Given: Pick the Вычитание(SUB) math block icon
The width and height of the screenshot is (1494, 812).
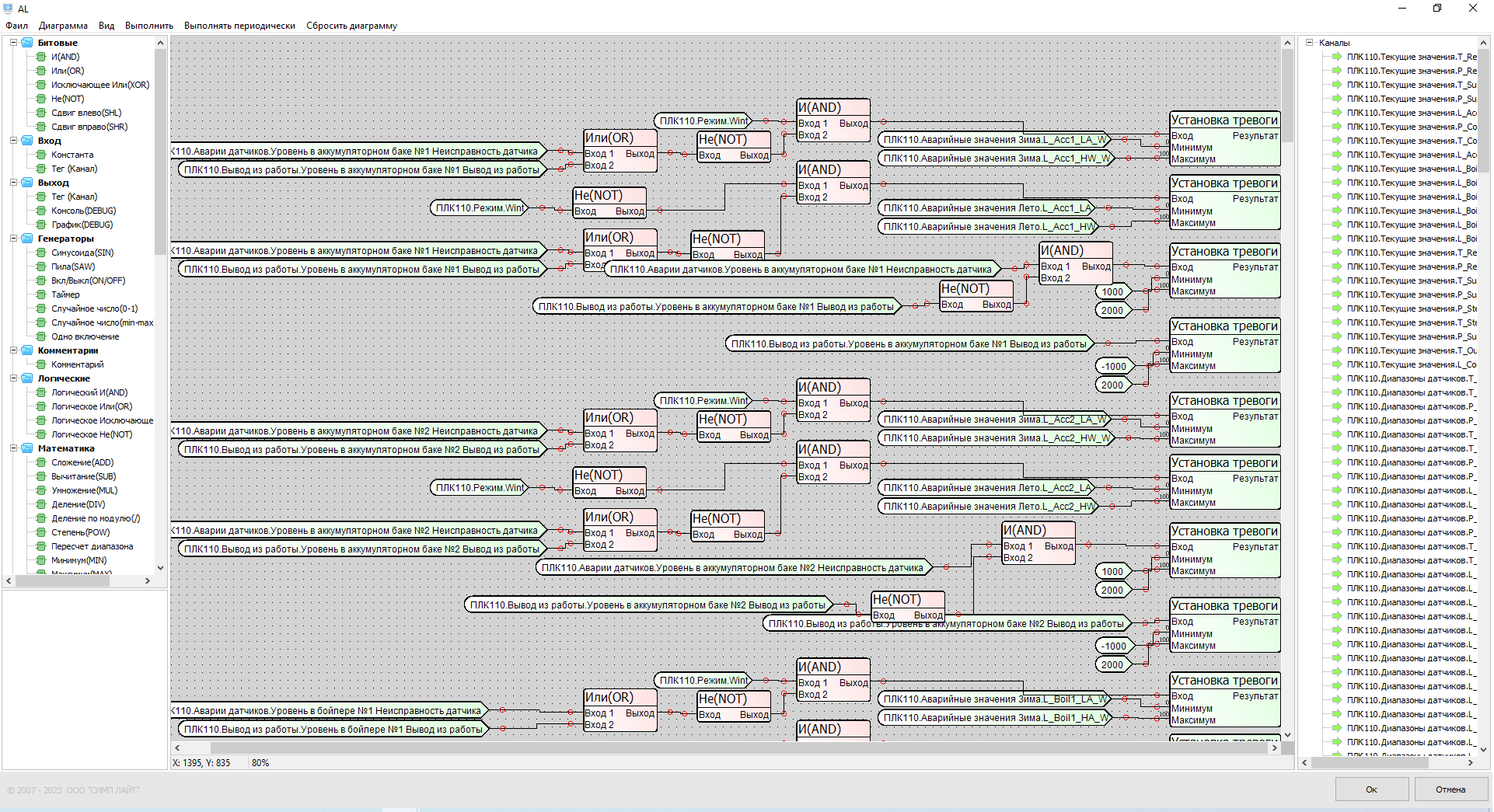Looking at the screenshot, I should pyautogui.click(x=41, y=476).
